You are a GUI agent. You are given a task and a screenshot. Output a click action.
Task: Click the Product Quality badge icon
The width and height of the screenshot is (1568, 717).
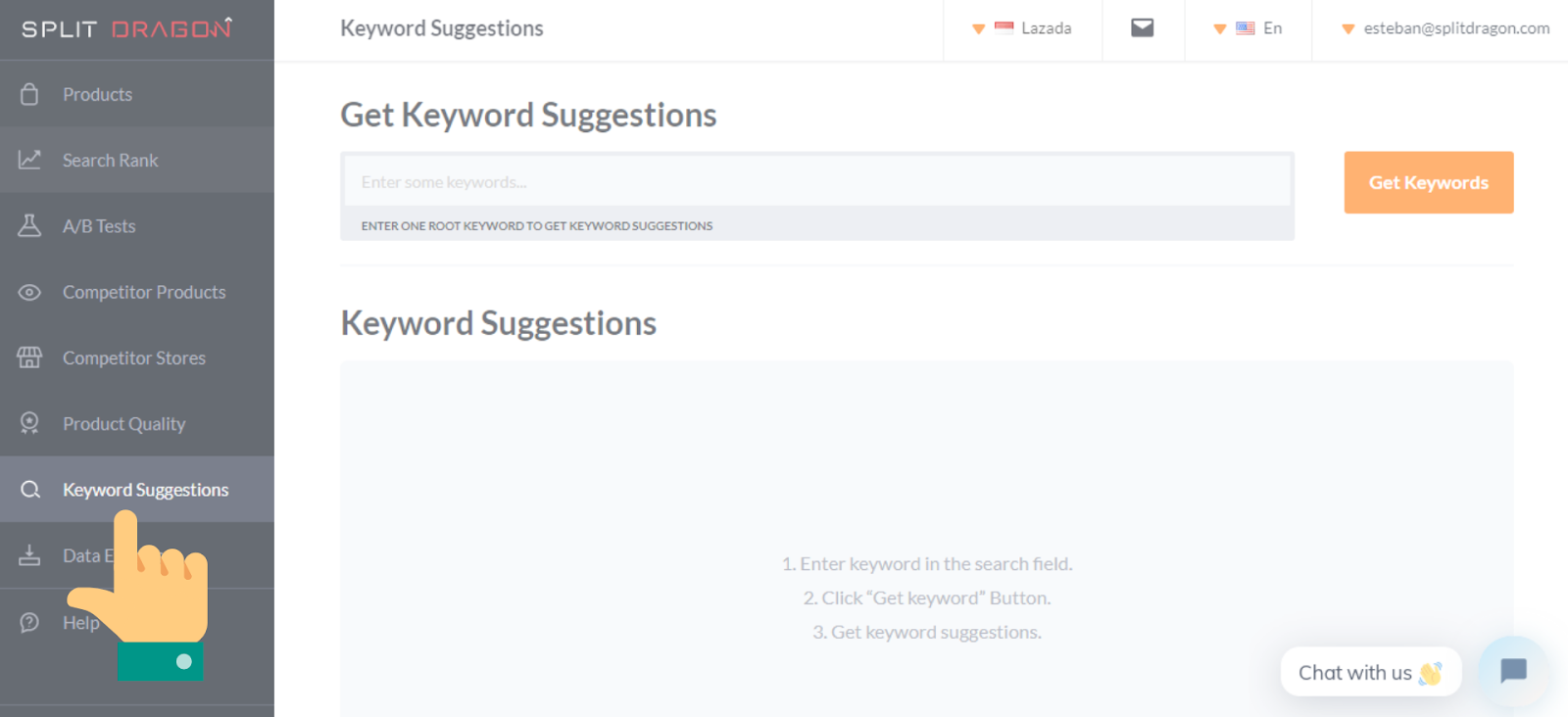29,423
